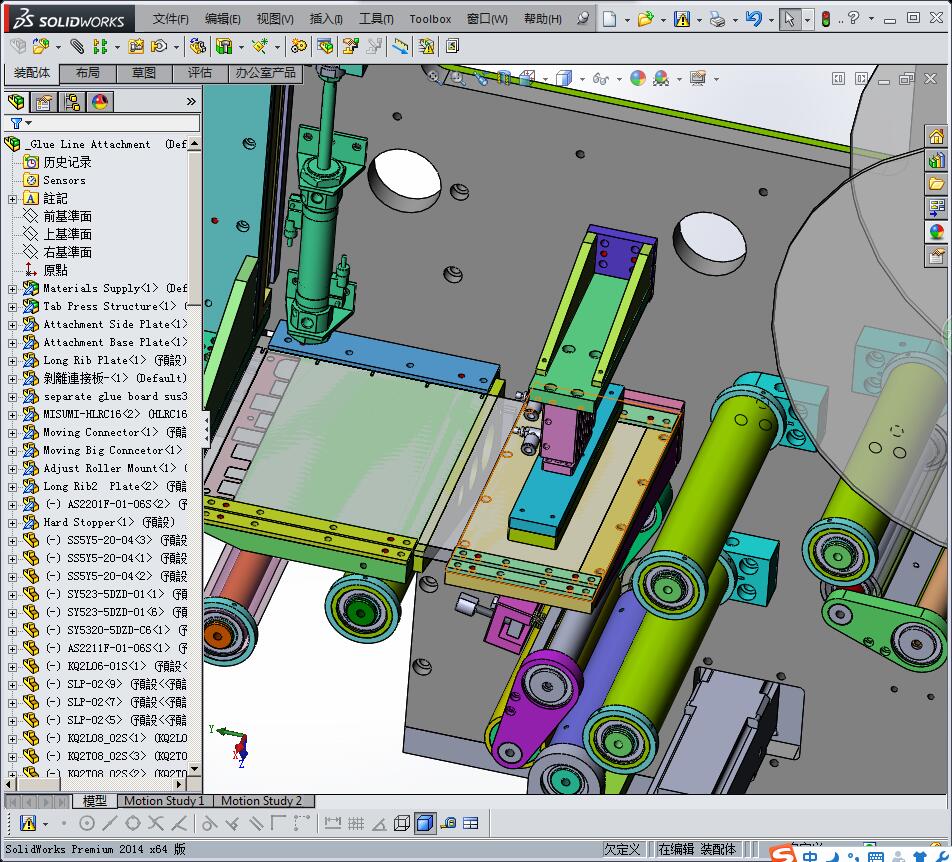Expand the Tab Press Structure<1> node
The height and width of the screenshot is (862, 952).
[12, 307]
